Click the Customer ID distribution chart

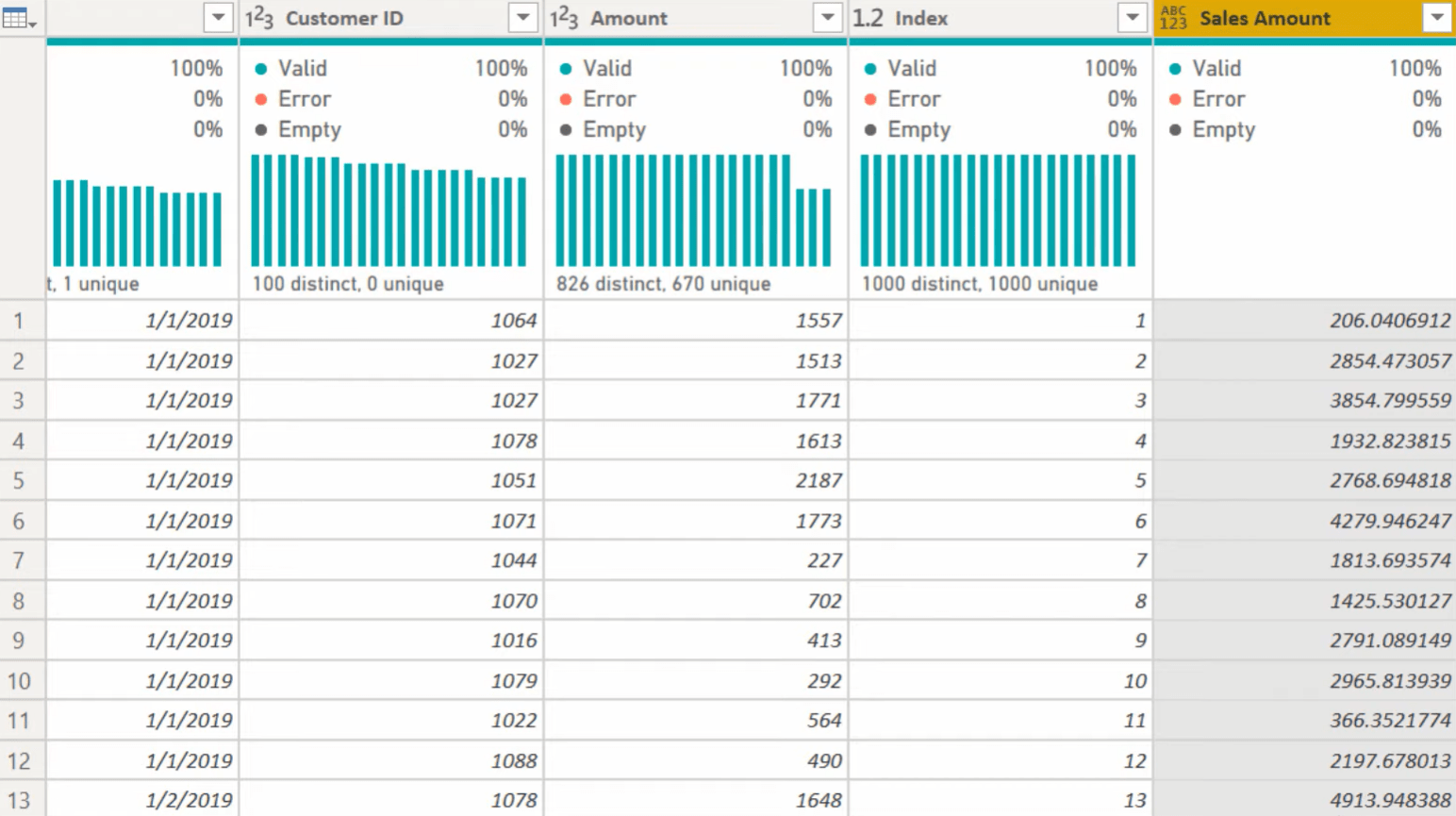pos(389,210)
